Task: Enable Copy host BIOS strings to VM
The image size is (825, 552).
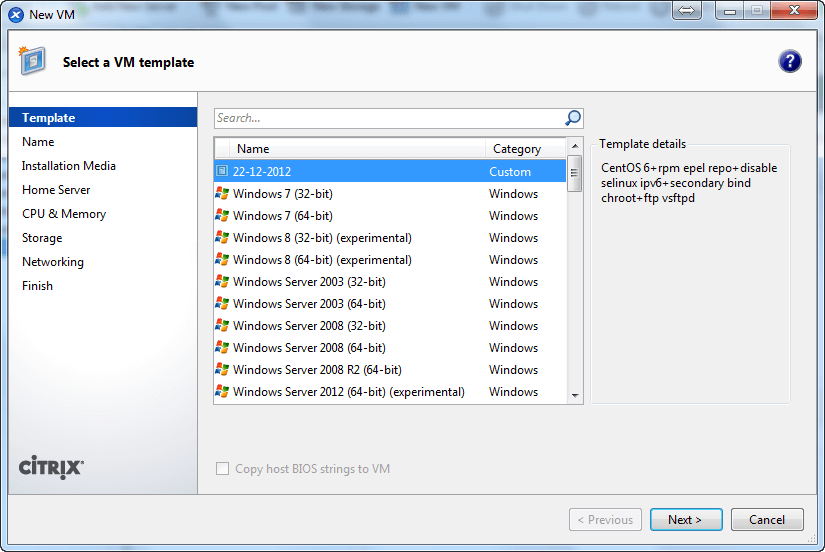Action: [223, 468]
